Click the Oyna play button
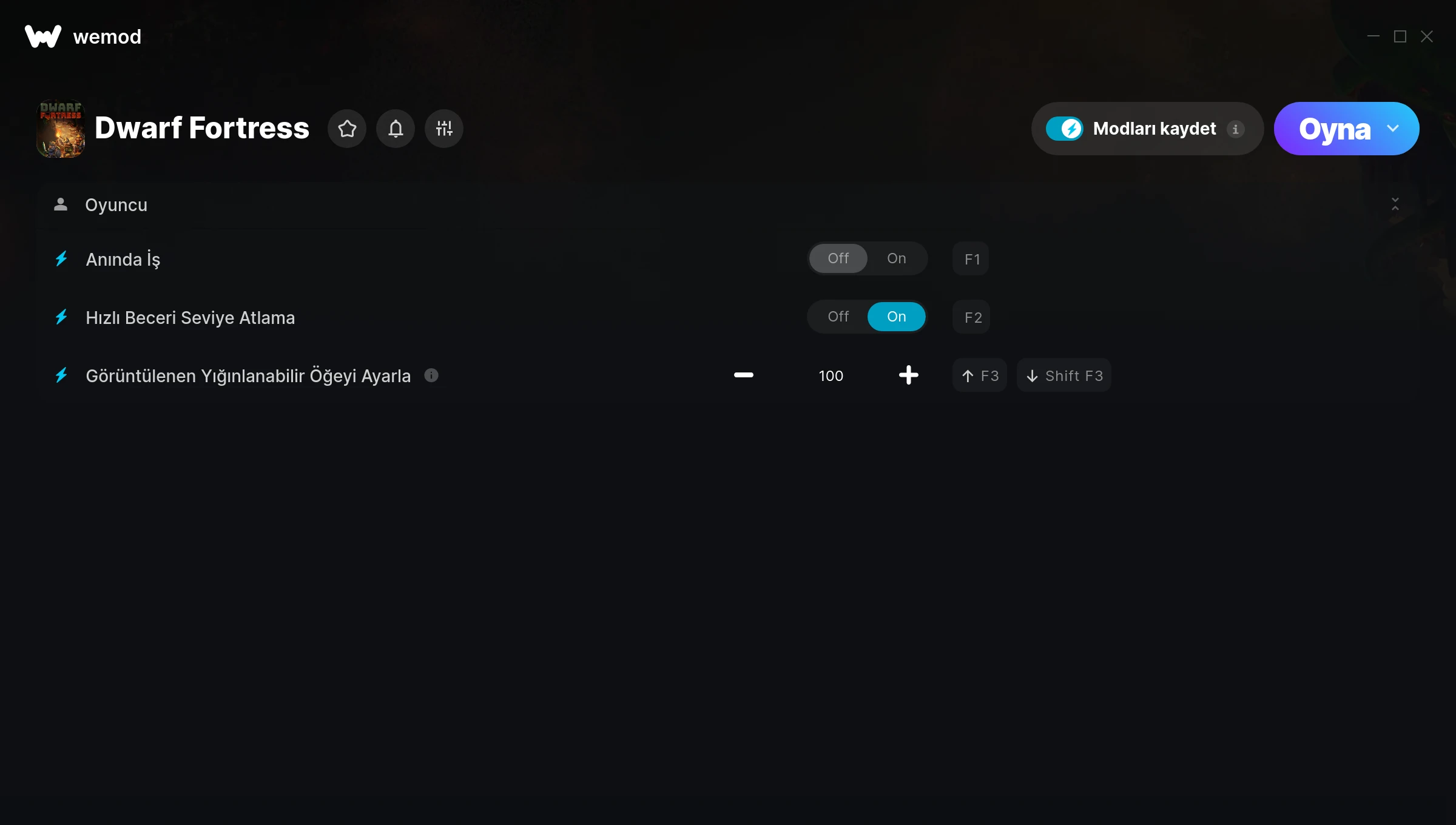 [1335, 129]
